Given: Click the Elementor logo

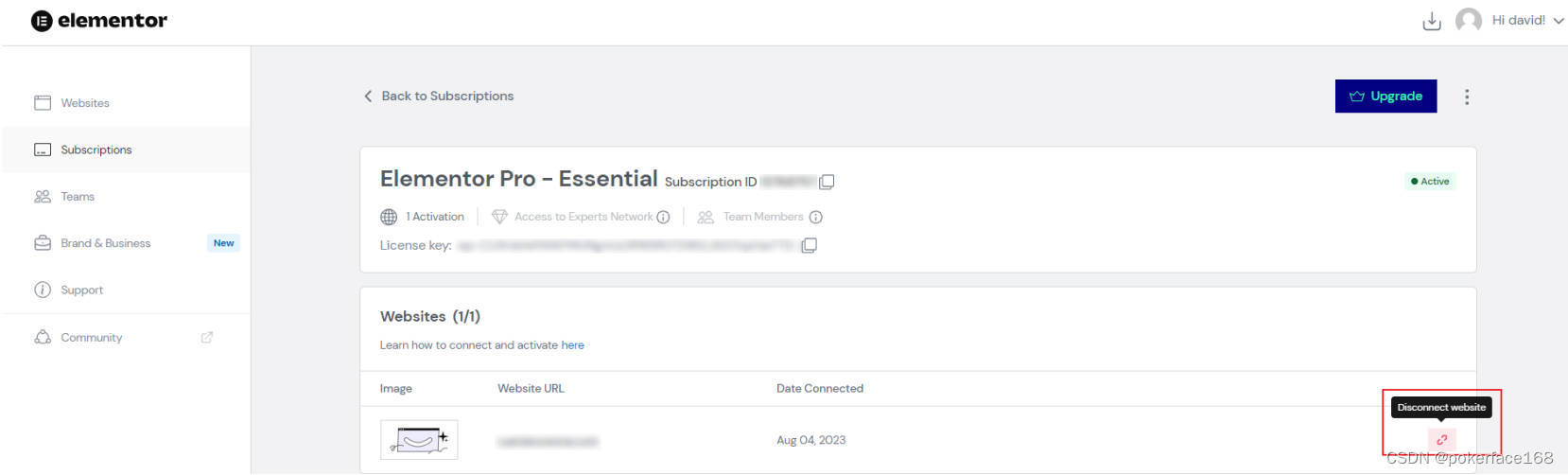Looking at the screenshot, I should (x=99, y=21).
